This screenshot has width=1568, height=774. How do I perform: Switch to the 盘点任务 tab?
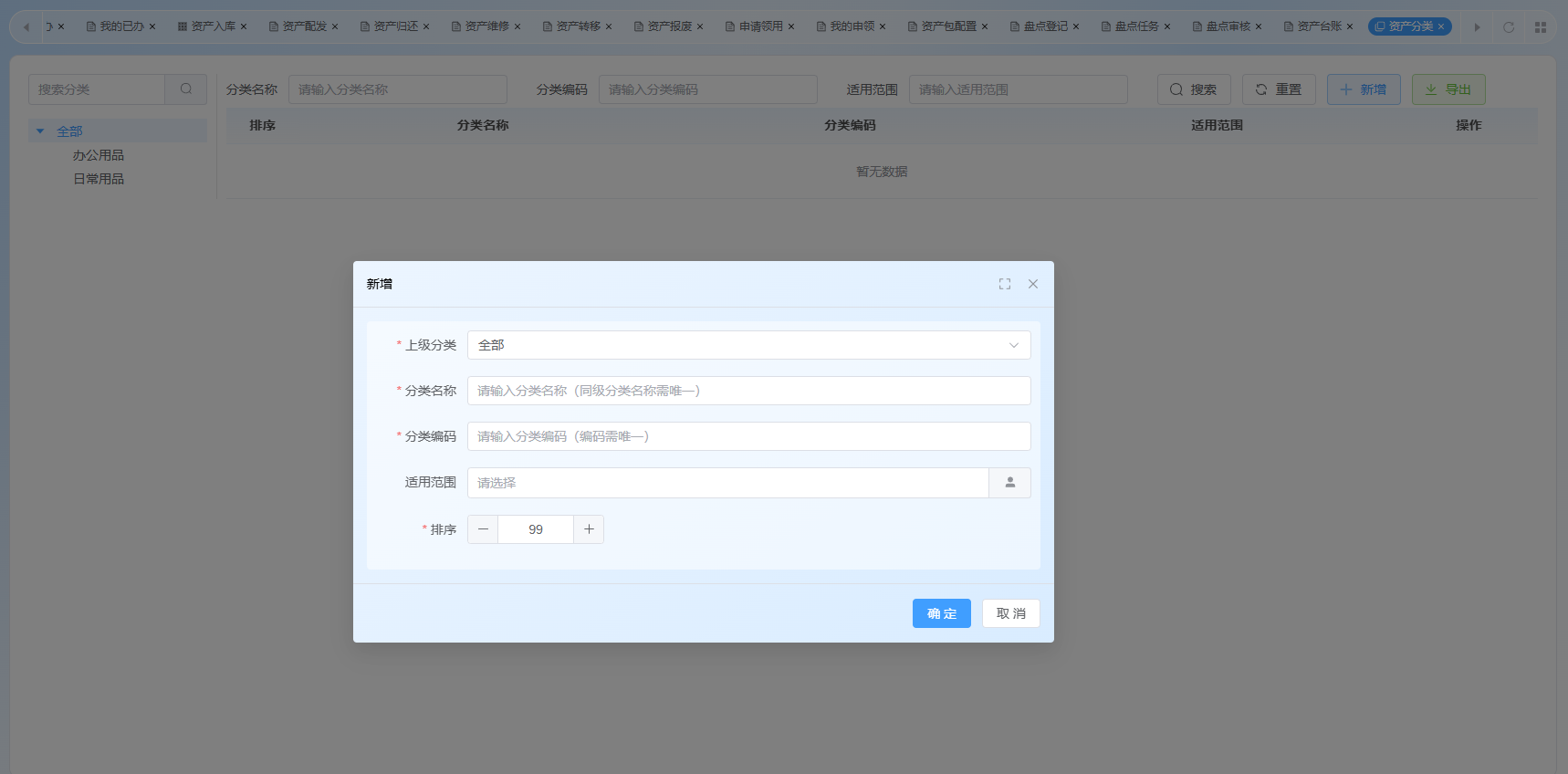pos(1136,26)
